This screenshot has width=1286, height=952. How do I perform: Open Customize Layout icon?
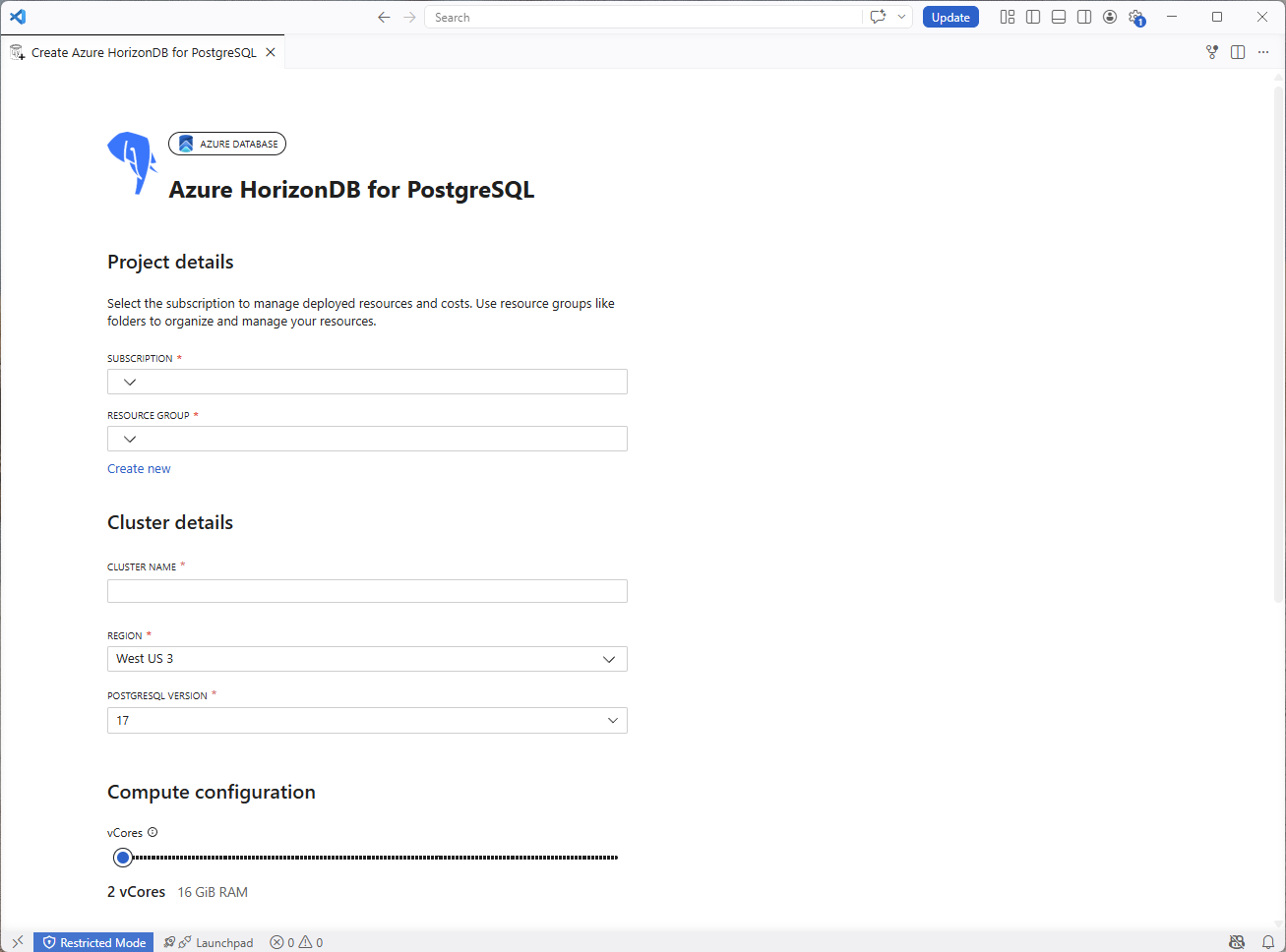(1008, 17)
